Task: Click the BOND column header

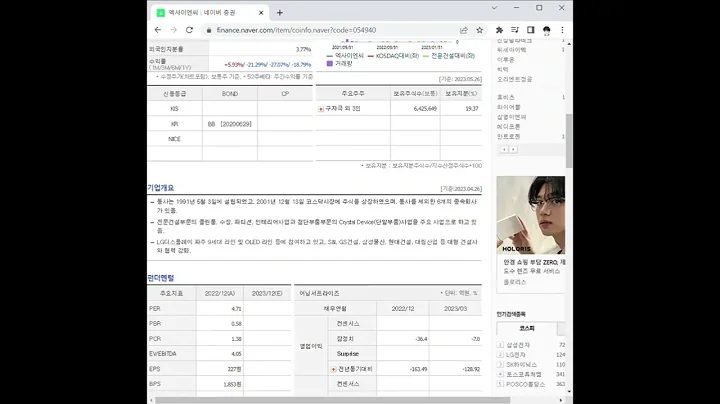Action: click(230, 94)
